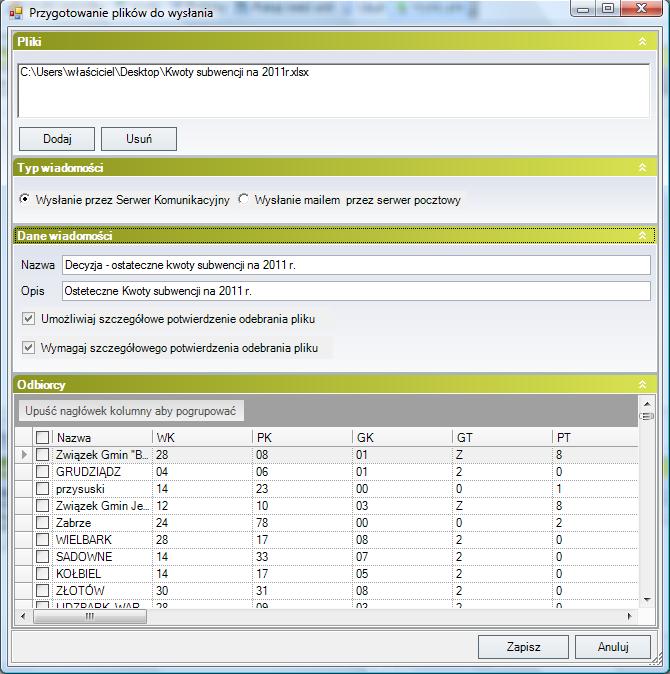Click WK value 30 in ZŁOTÓW row
This screenshot has height=674, width=670.
click(x=202, y=591)
